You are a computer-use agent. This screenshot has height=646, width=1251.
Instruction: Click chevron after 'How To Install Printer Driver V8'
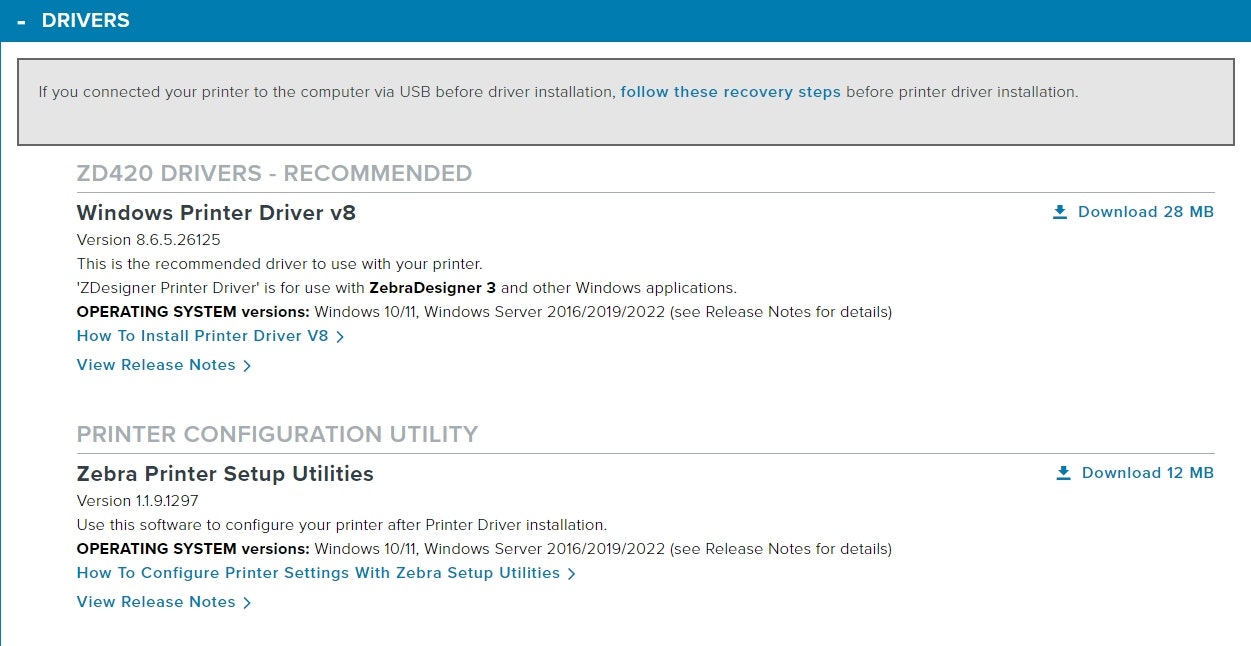[340, 337]
